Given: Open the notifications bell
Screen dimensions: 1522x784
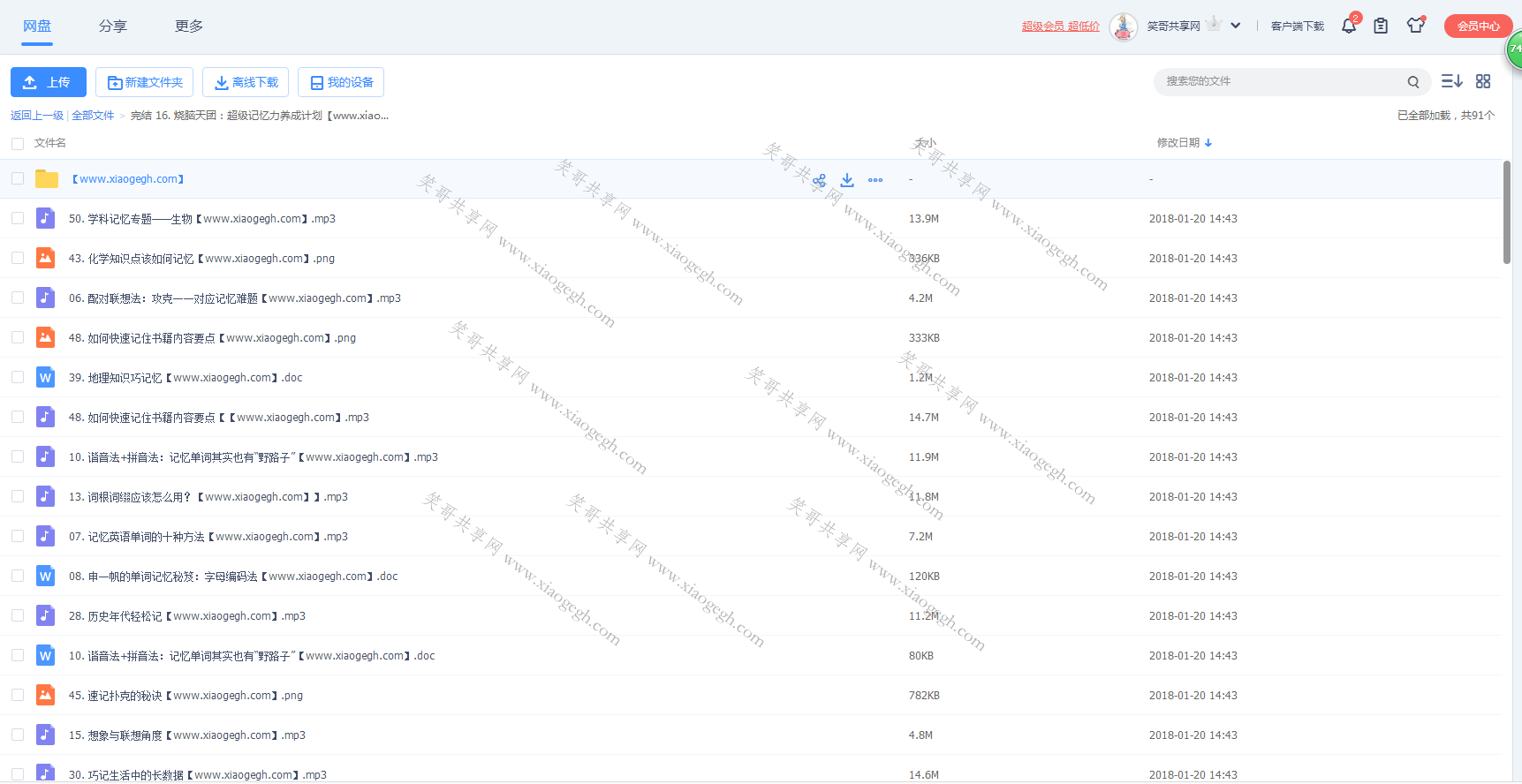Looking at the screenshot, I should coord(1349,26).
